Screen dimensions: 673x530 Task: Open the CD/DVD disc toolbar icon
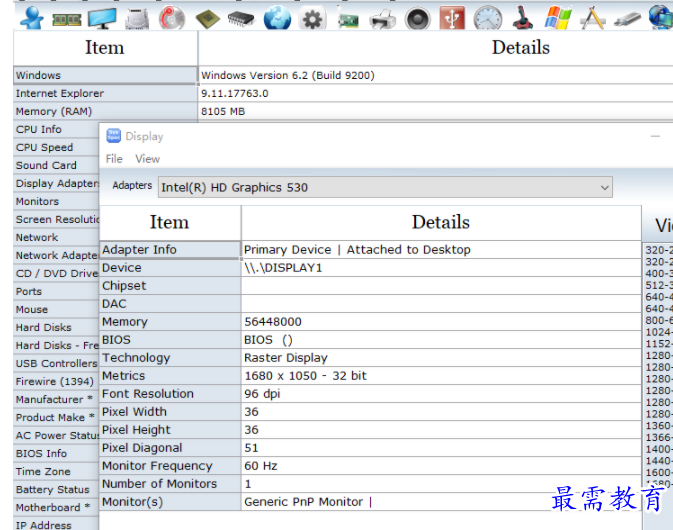[172, 18]
